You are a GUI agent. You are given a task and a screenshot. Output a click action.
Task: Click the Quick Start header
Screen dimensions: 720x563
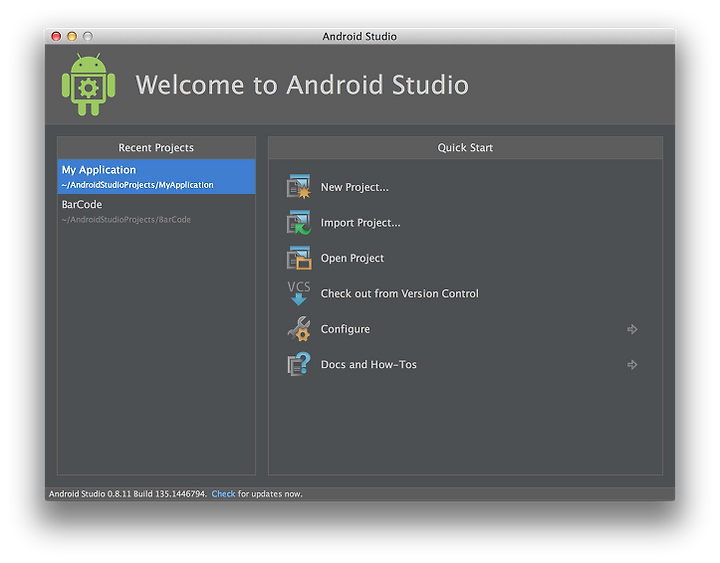(x=465, y=147)
